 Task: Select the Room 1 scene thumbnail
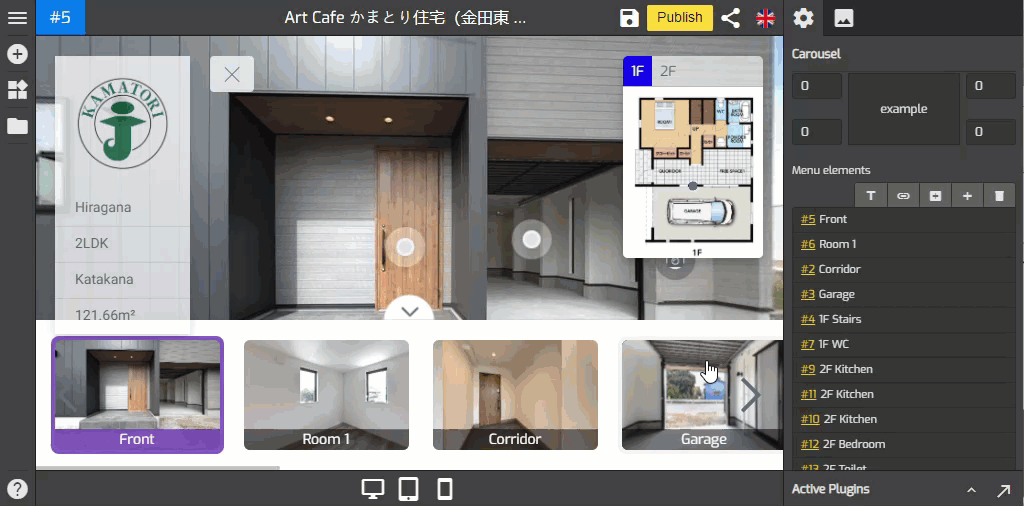click(326, 395)
